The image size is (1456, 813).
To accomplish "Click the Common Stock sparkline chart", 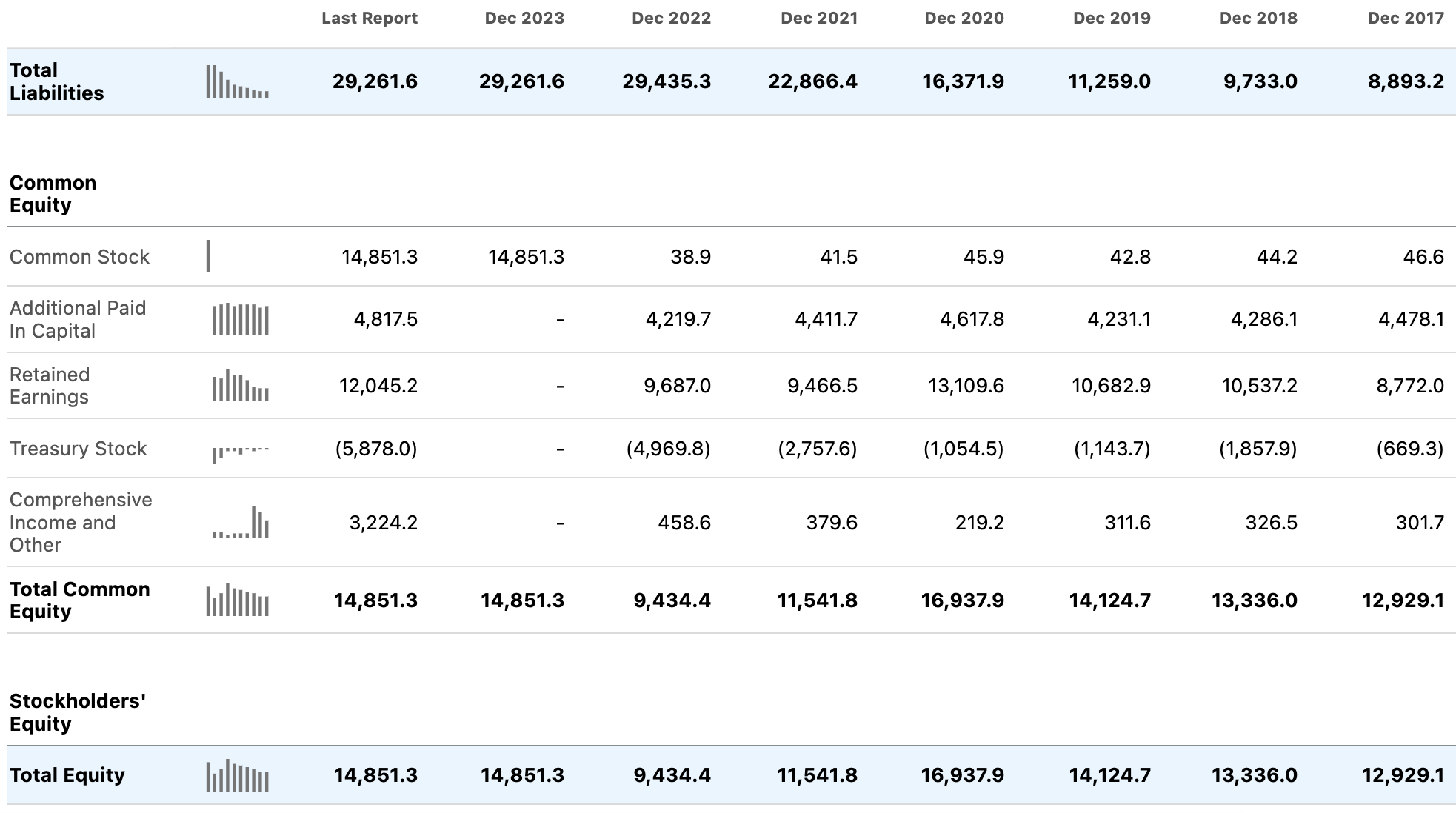I will tap(210, 256).
